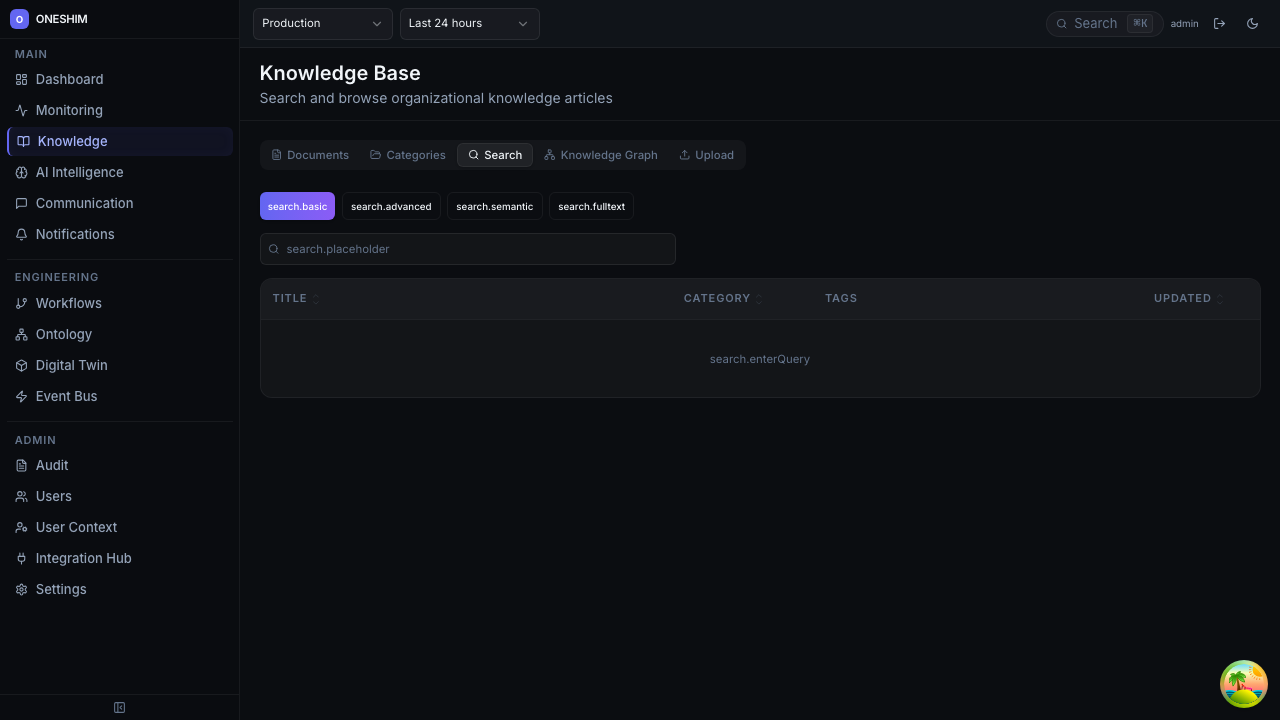Open the Dashboard from the sidebar

tap(69, 79)
